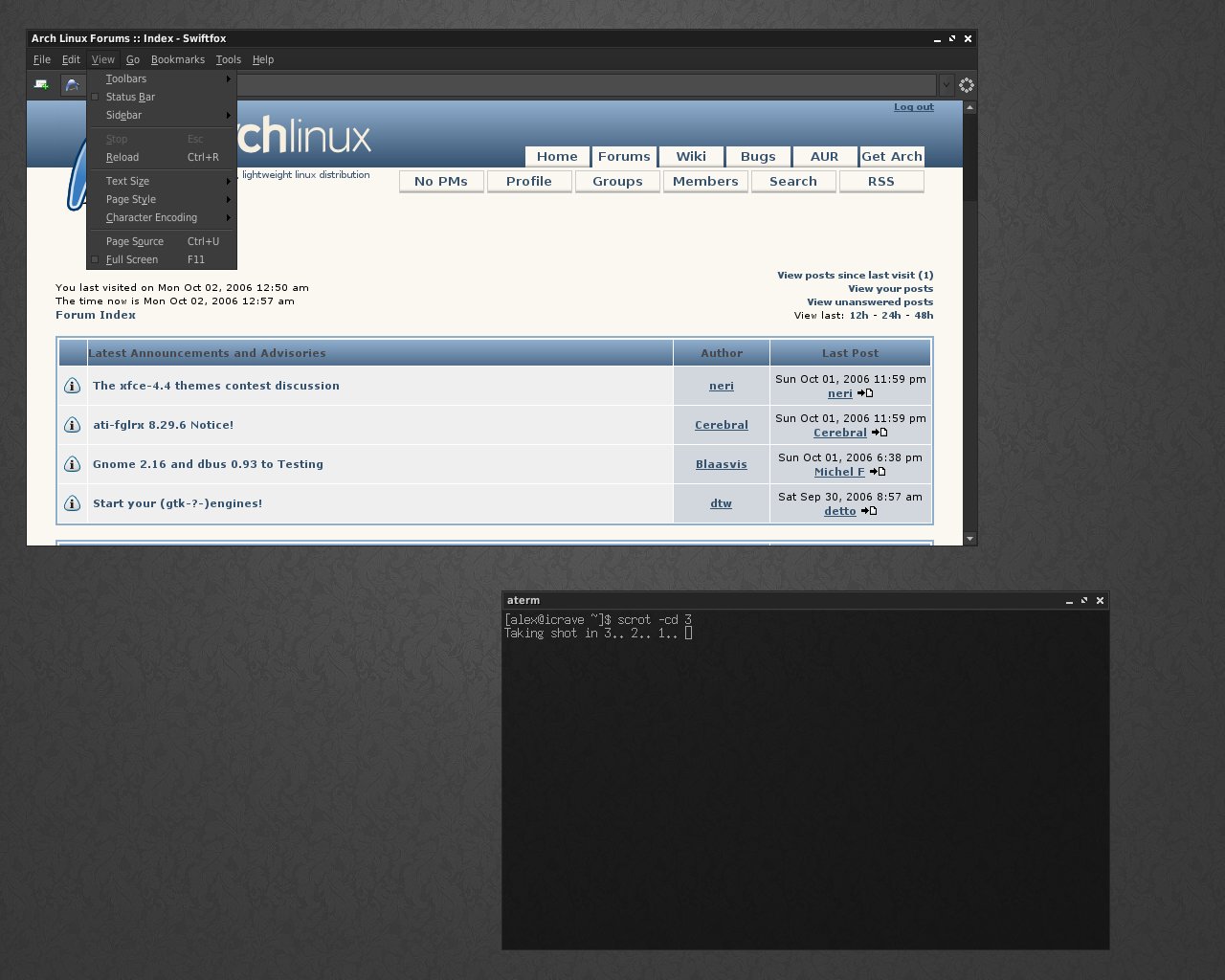Click the Home navigation tab
This screenshot has width=1225, height=980.
click(557, 156)
